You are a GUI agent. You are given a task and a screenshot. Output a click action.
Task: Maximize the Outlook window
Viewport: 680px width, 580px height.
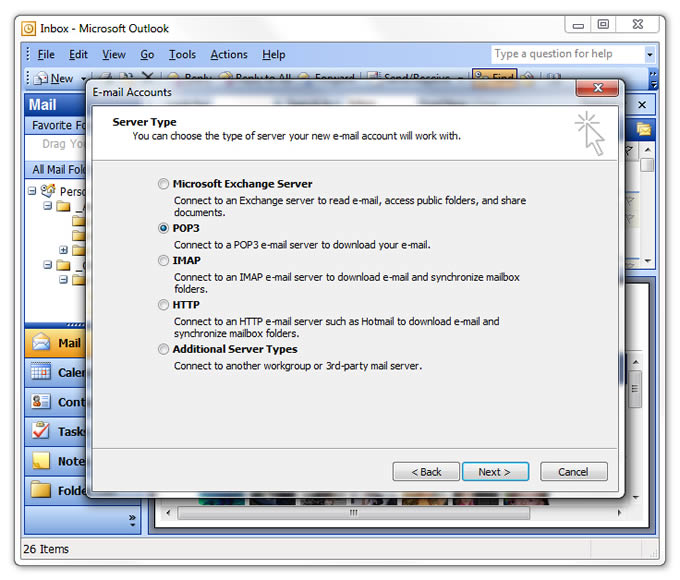[x=603, y=25]
